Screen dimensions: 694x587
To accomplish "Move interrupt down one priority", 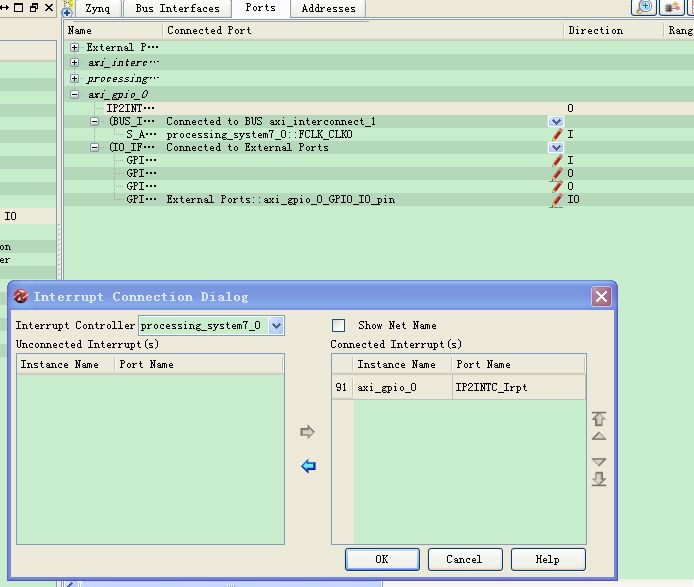I will (599, 461).
